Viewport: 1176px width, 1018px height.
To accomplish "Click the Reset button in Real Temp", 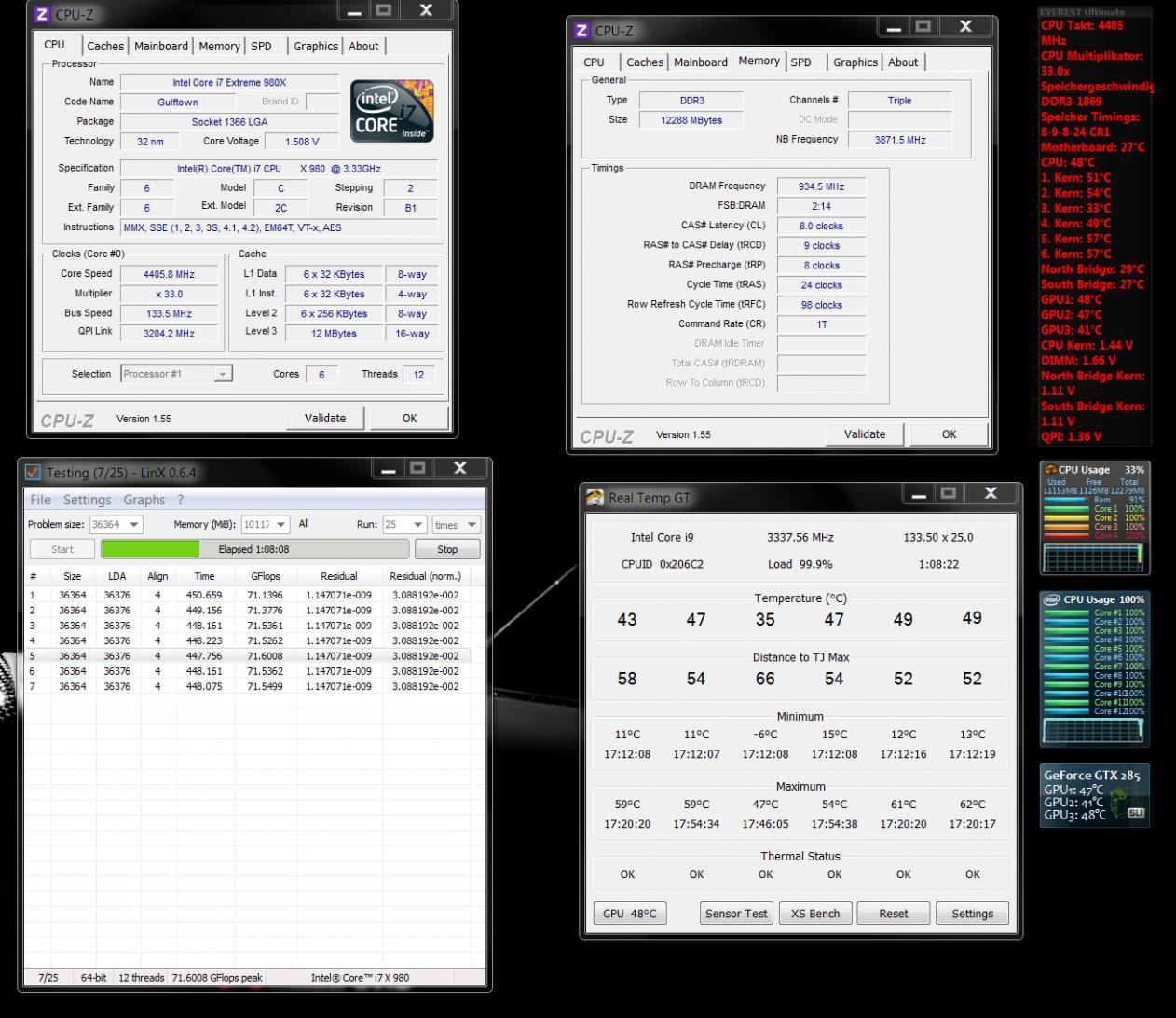I will [x=893, y=914].
